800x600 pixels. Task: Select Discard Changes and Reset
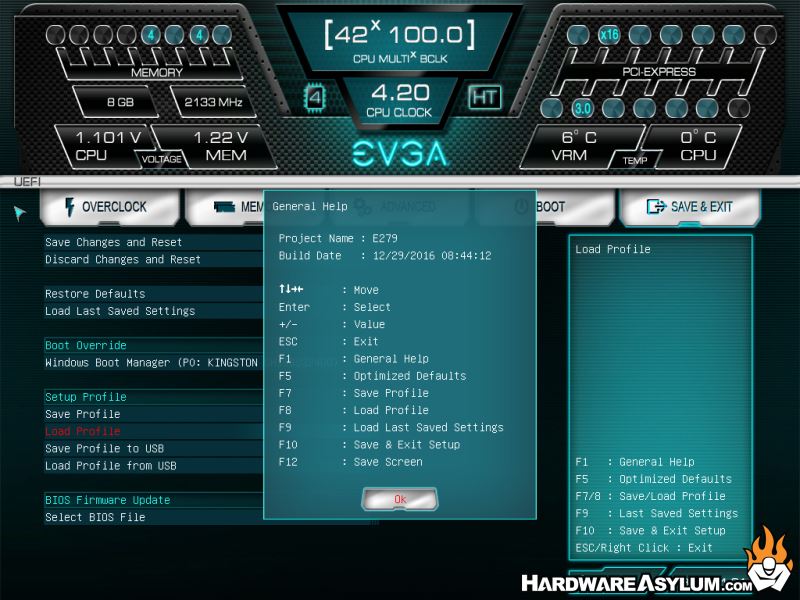tap(154, 260)
